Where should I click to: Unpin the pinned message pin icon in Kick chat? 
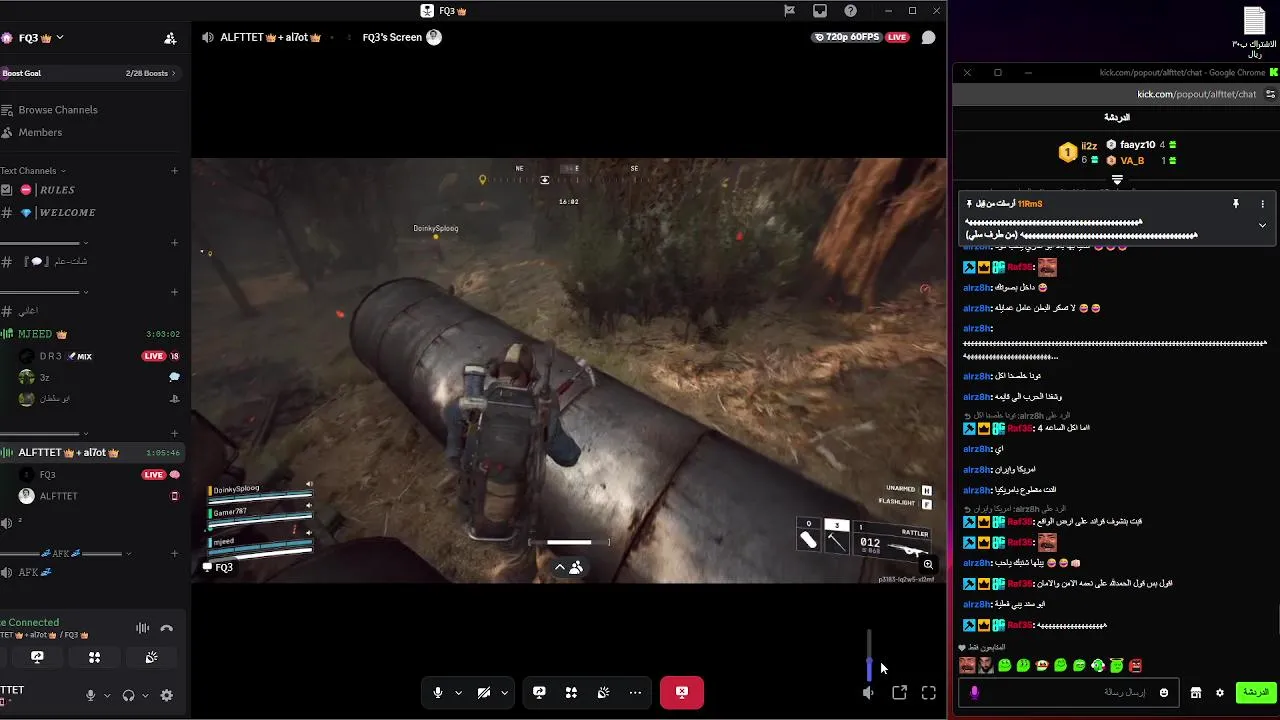click(1236, 203)
